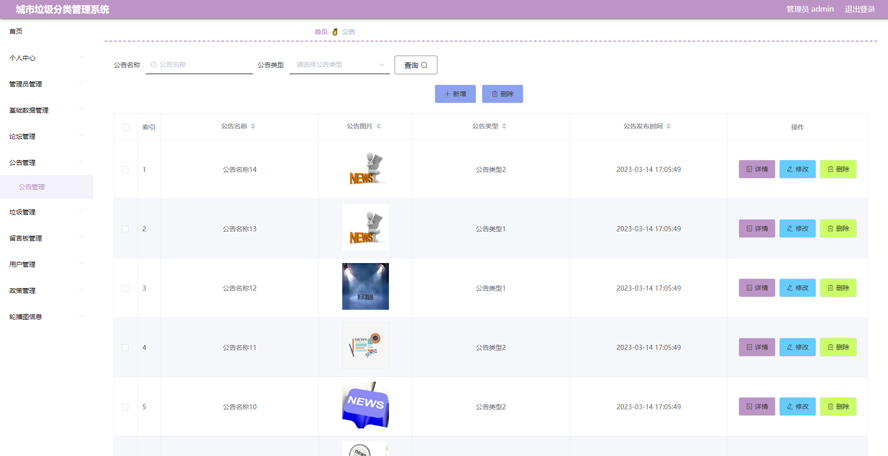
Task: Click 修改 for 公告名称11
Action: tap(797, 347)
